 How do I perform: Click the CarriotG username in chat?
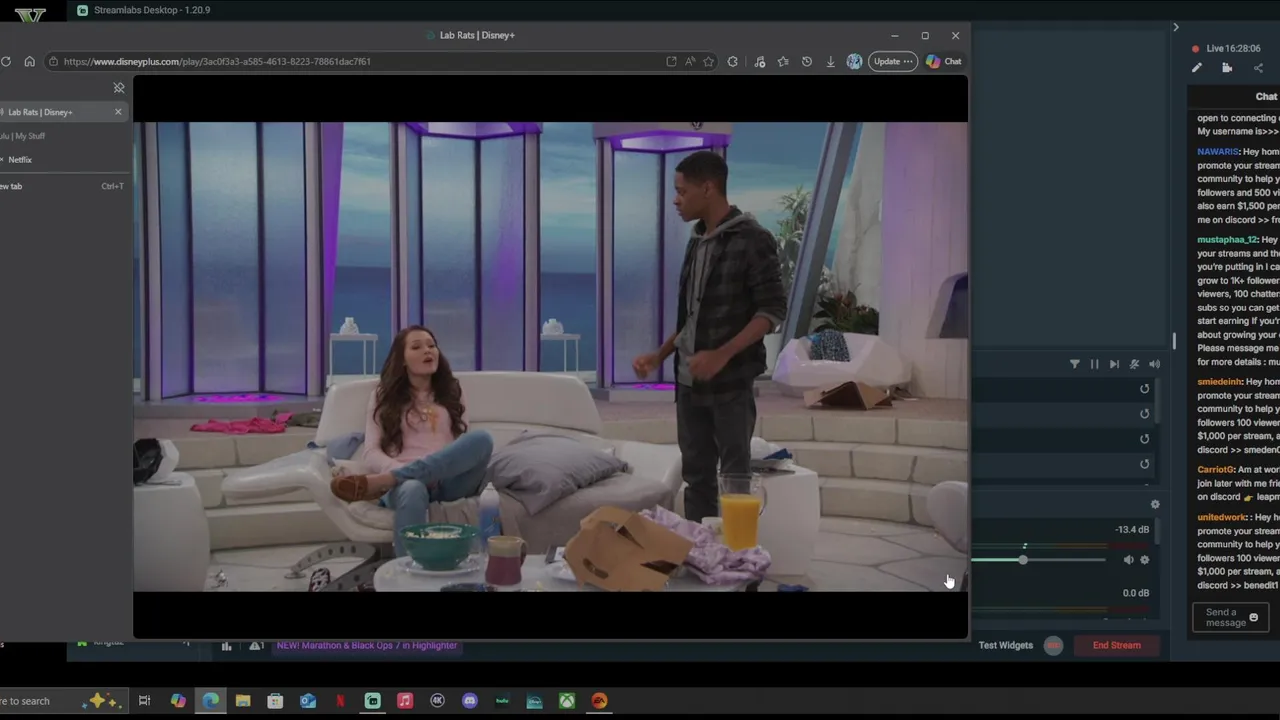(x=1216, y=469)
